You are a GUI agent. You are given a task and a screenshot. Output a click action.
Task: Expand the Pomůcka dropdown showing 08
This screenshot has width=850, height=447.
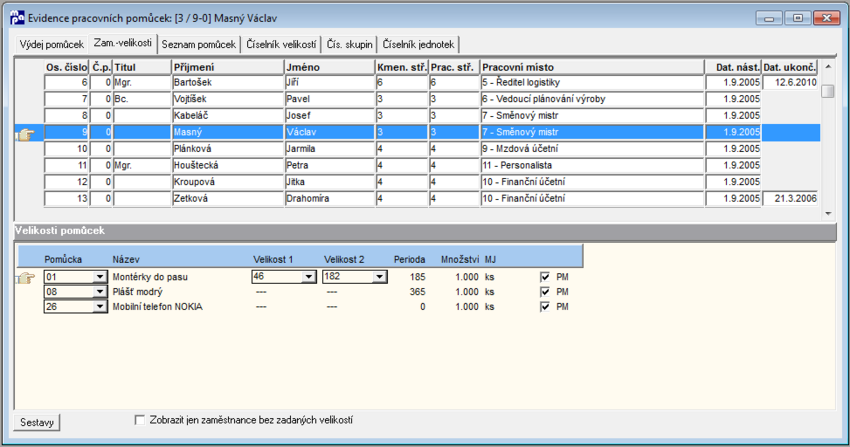tap(100, 292)
